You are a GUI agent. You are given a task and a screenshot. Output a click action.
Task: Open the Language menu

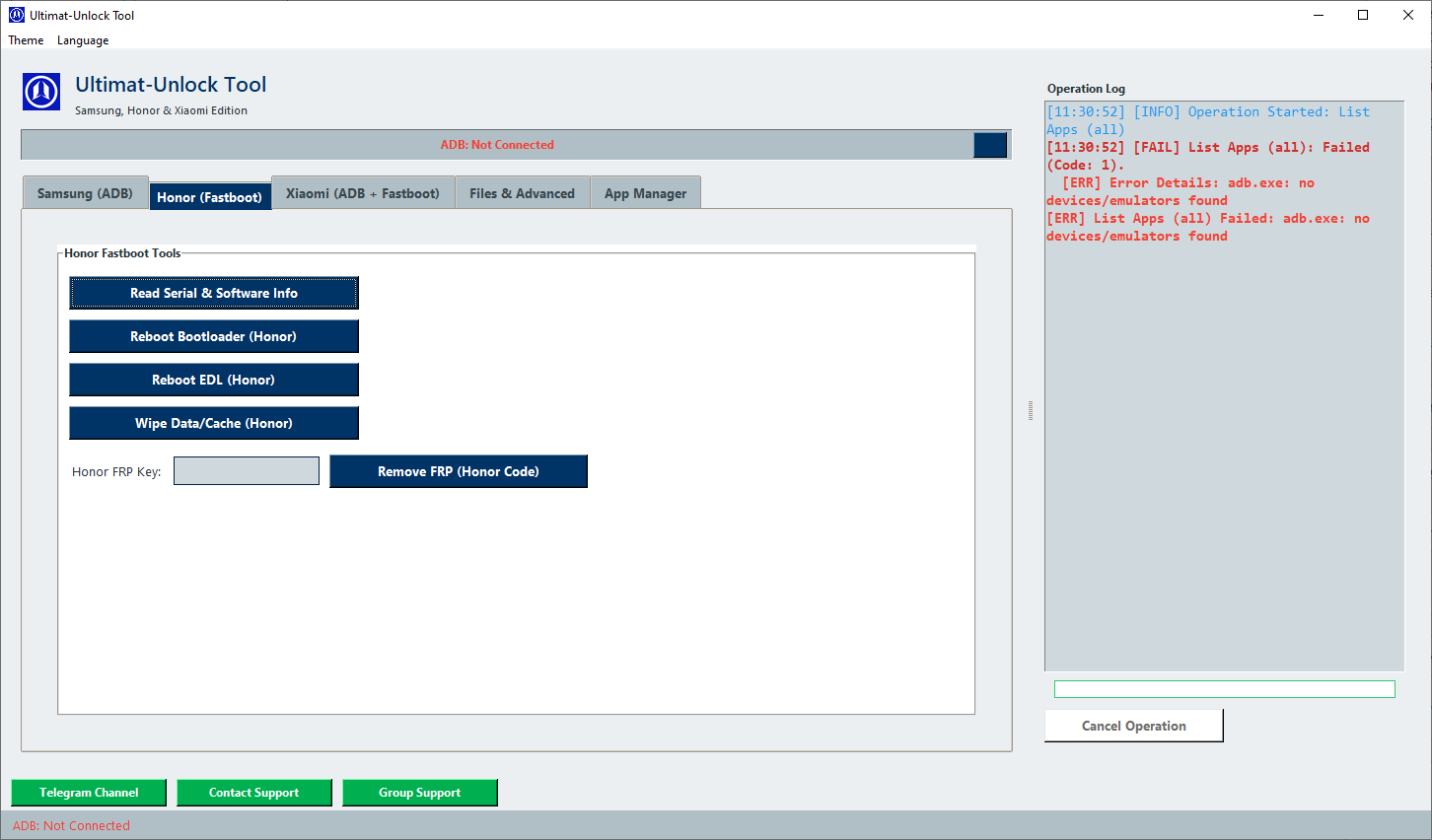coord(82,40)
